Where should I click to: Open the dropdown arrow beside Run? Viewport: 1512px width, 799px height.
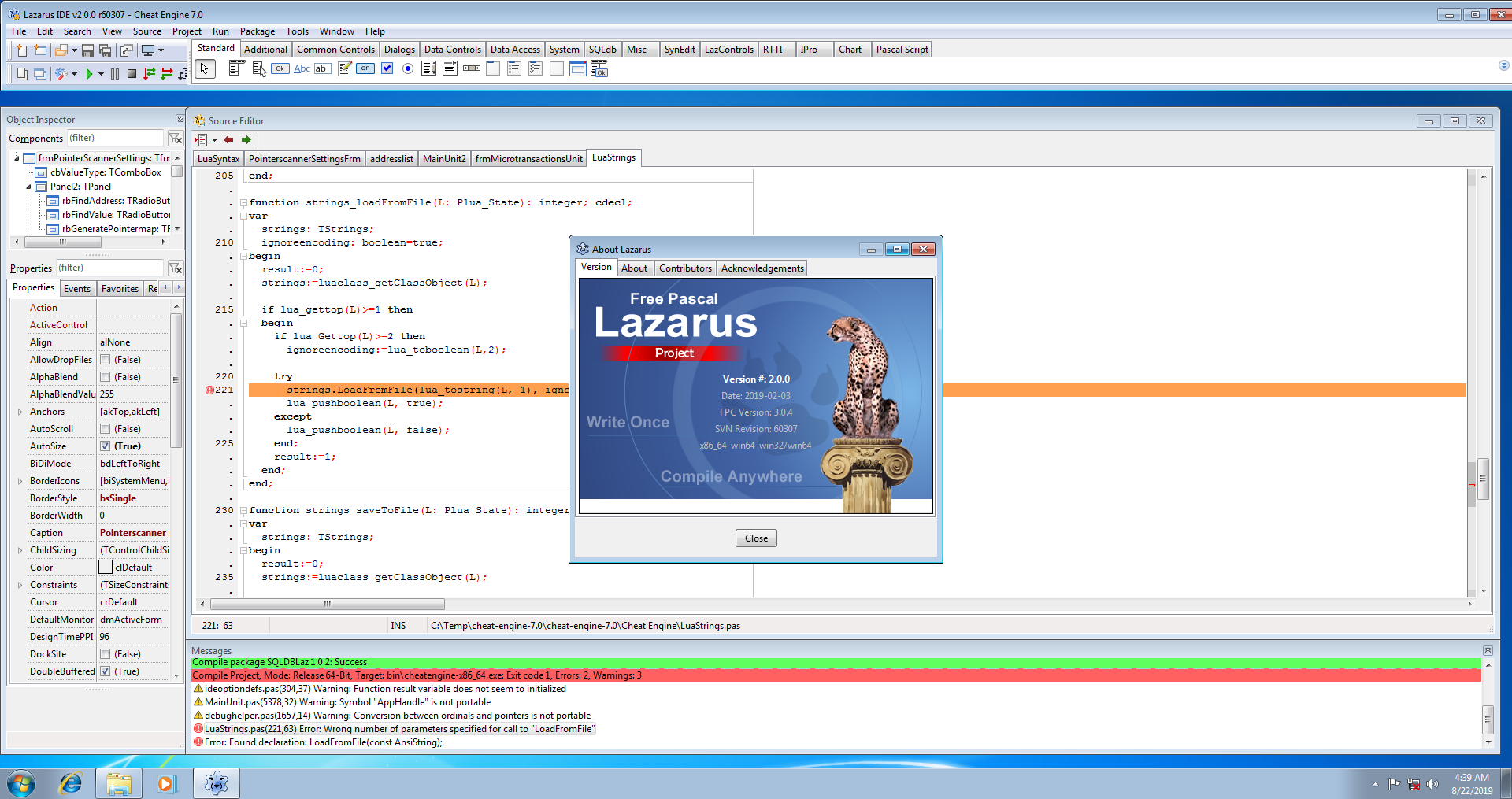coord(101,74)
